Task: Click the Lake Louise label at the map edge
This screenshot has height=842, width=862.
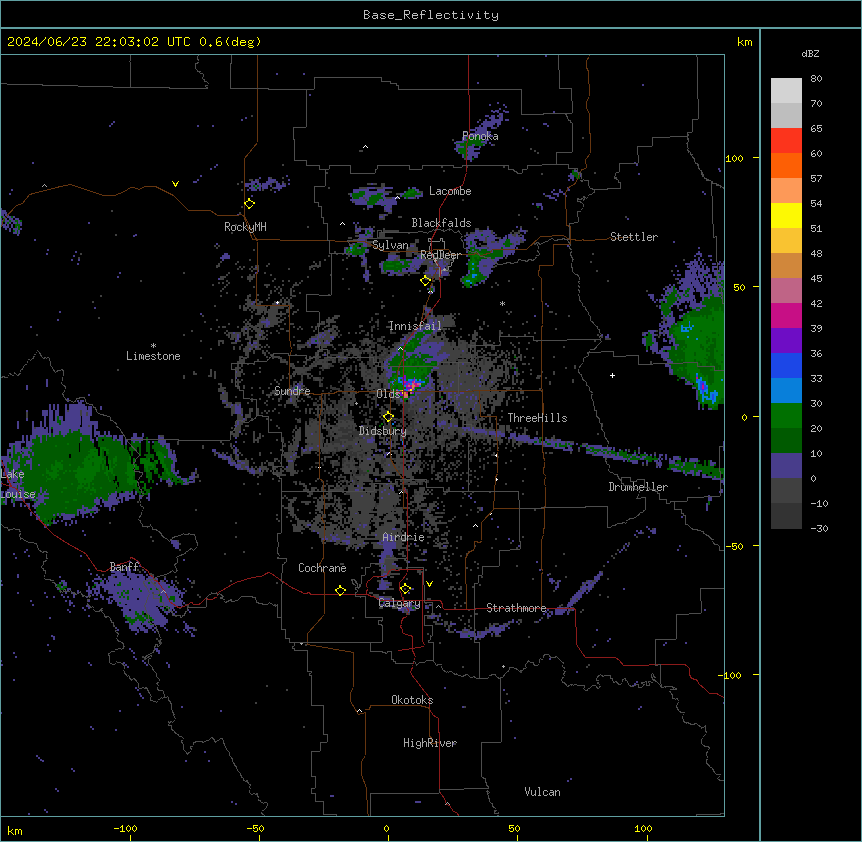Action: (18, 484)
